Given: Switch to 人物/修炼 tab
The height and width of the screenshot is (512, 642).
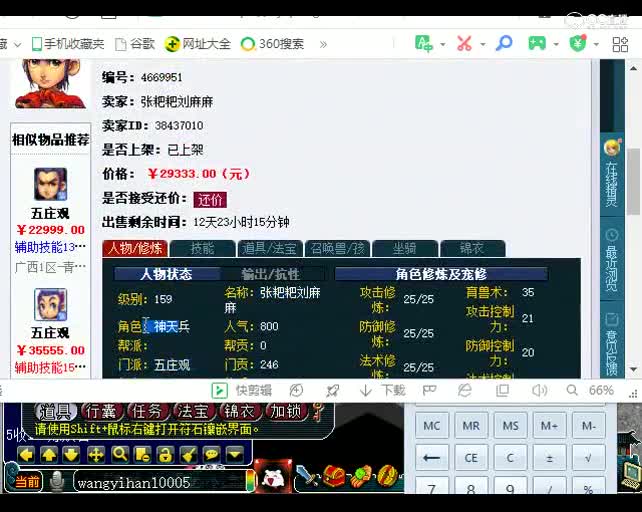Looking at the screenshot, I should click(135, 249).
